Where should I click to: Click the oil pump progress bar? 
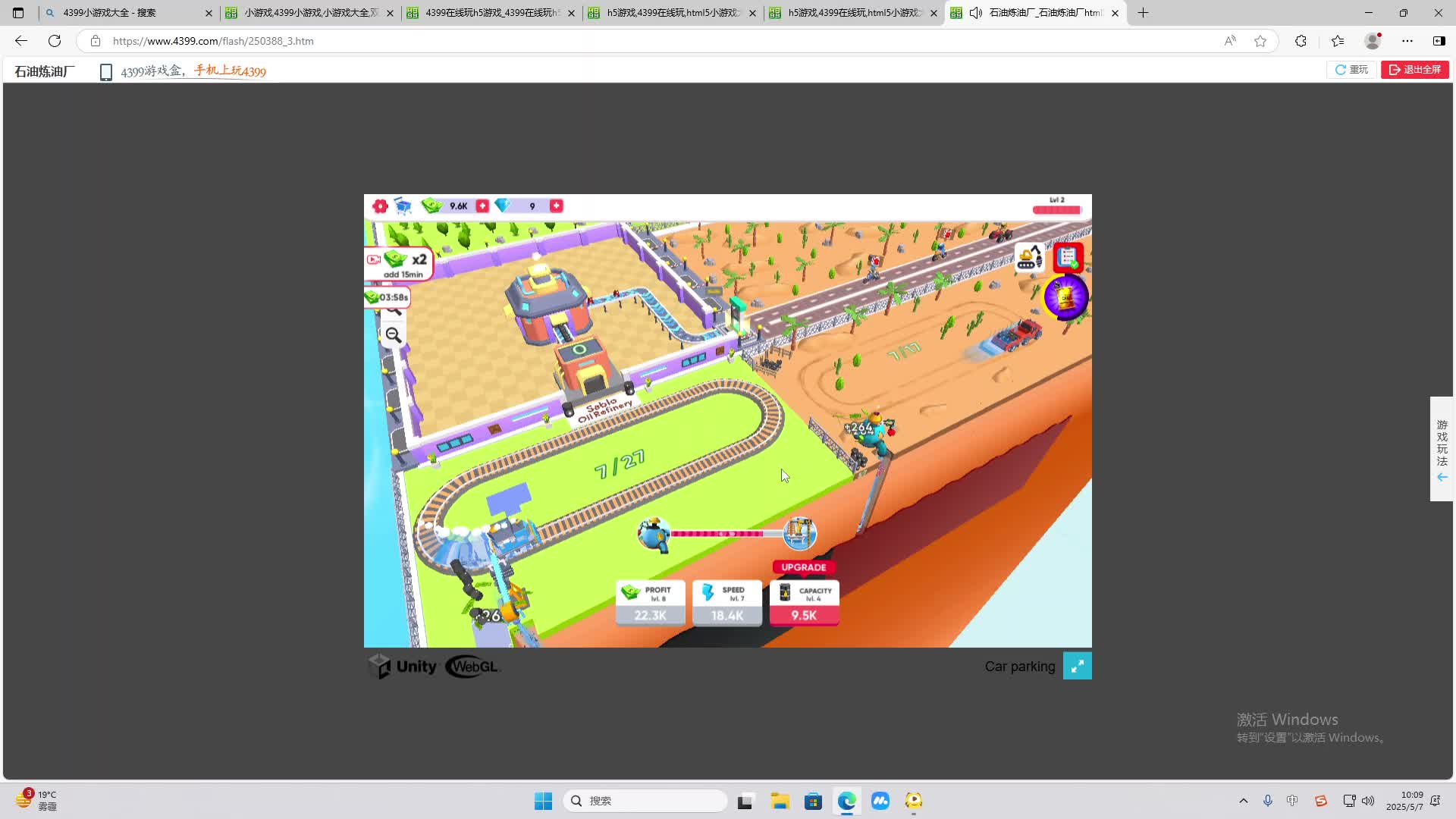[x=717, y=534]
